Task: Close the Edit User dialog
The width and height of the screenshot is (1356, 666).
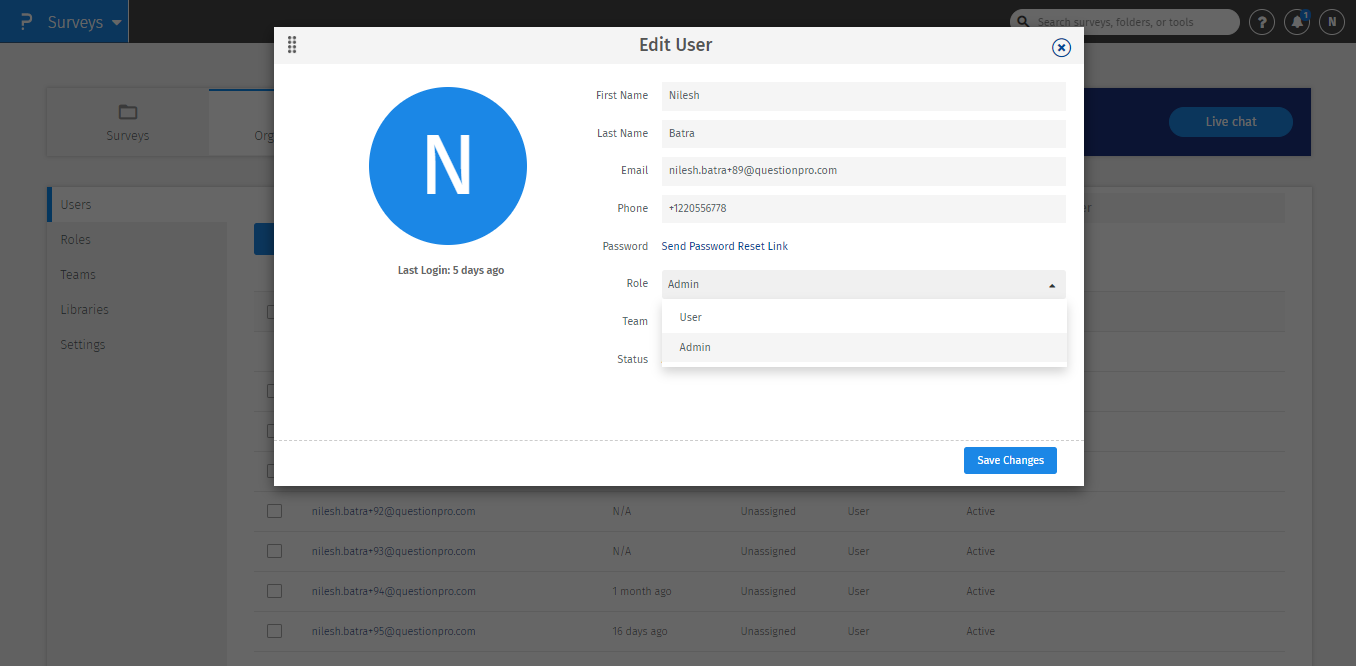Action: click(1061, 47)
